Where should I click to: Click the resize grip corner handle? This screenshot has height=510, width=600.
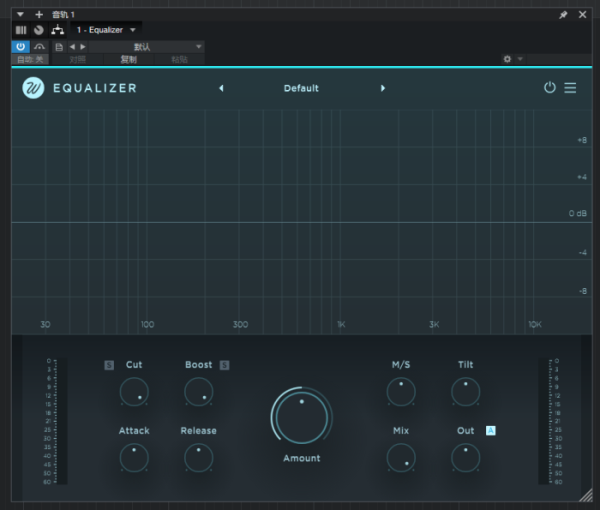586,495
